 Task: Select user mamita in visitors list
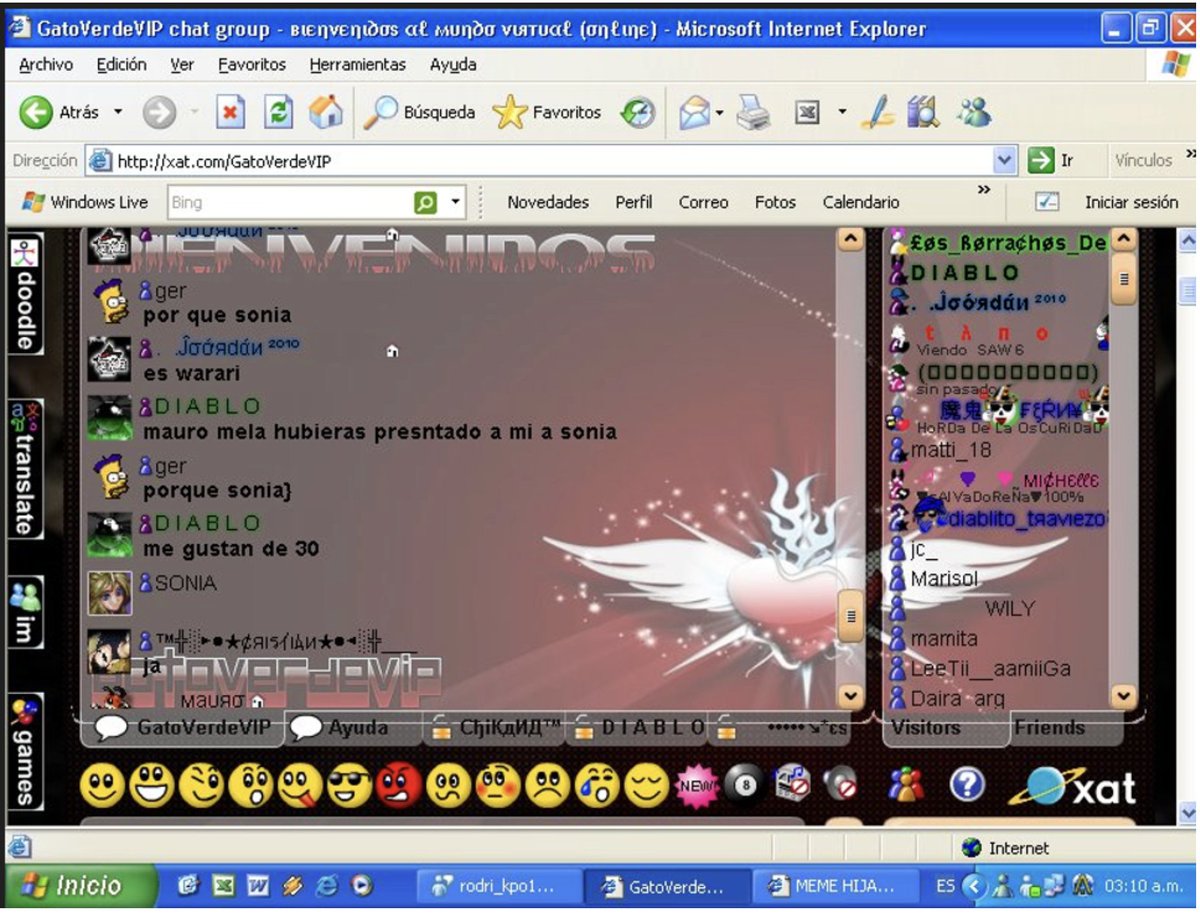[943, 638]
